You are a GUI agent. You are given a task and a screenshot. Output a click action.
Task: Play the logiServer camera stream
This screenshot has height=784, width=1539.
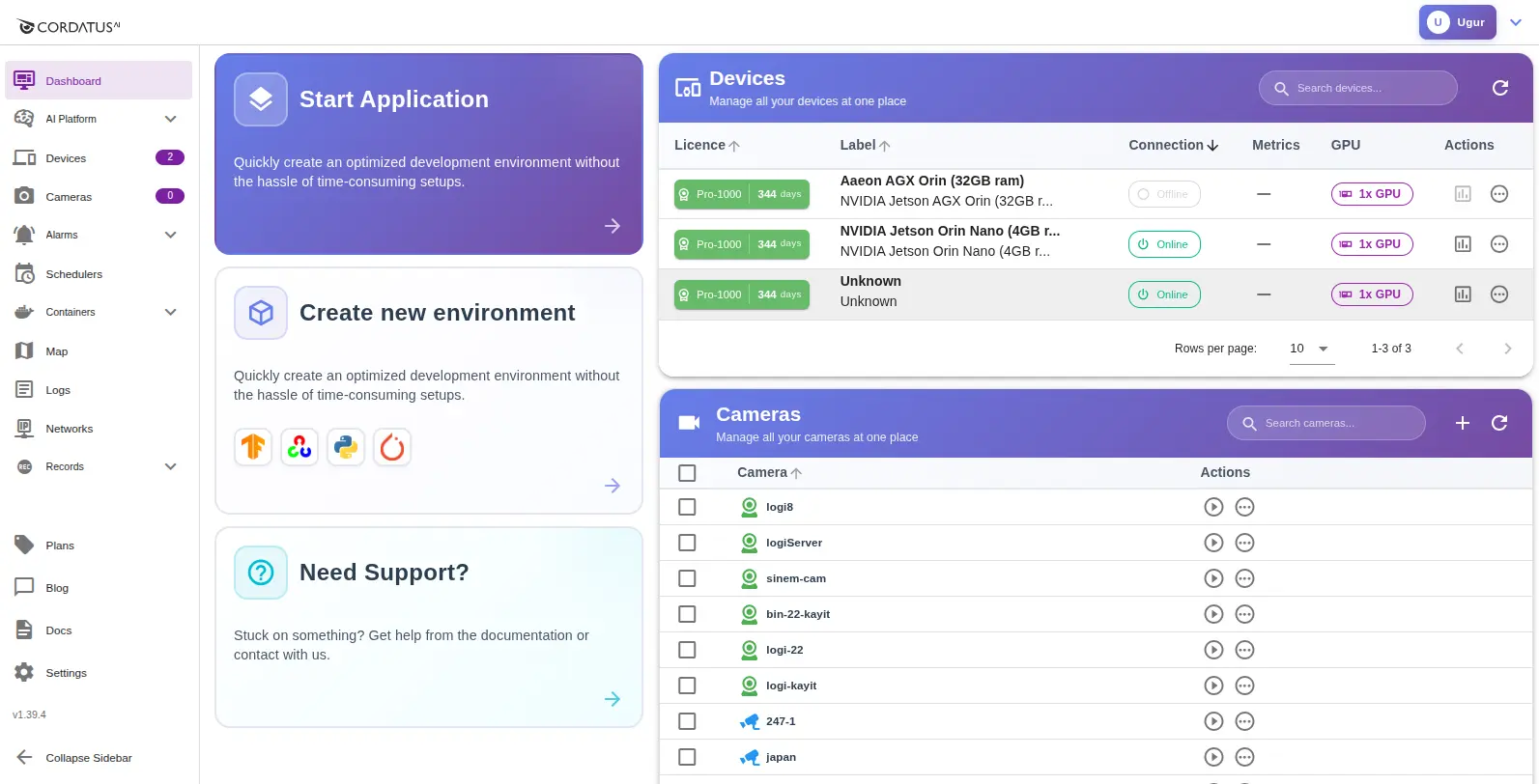1214,543
